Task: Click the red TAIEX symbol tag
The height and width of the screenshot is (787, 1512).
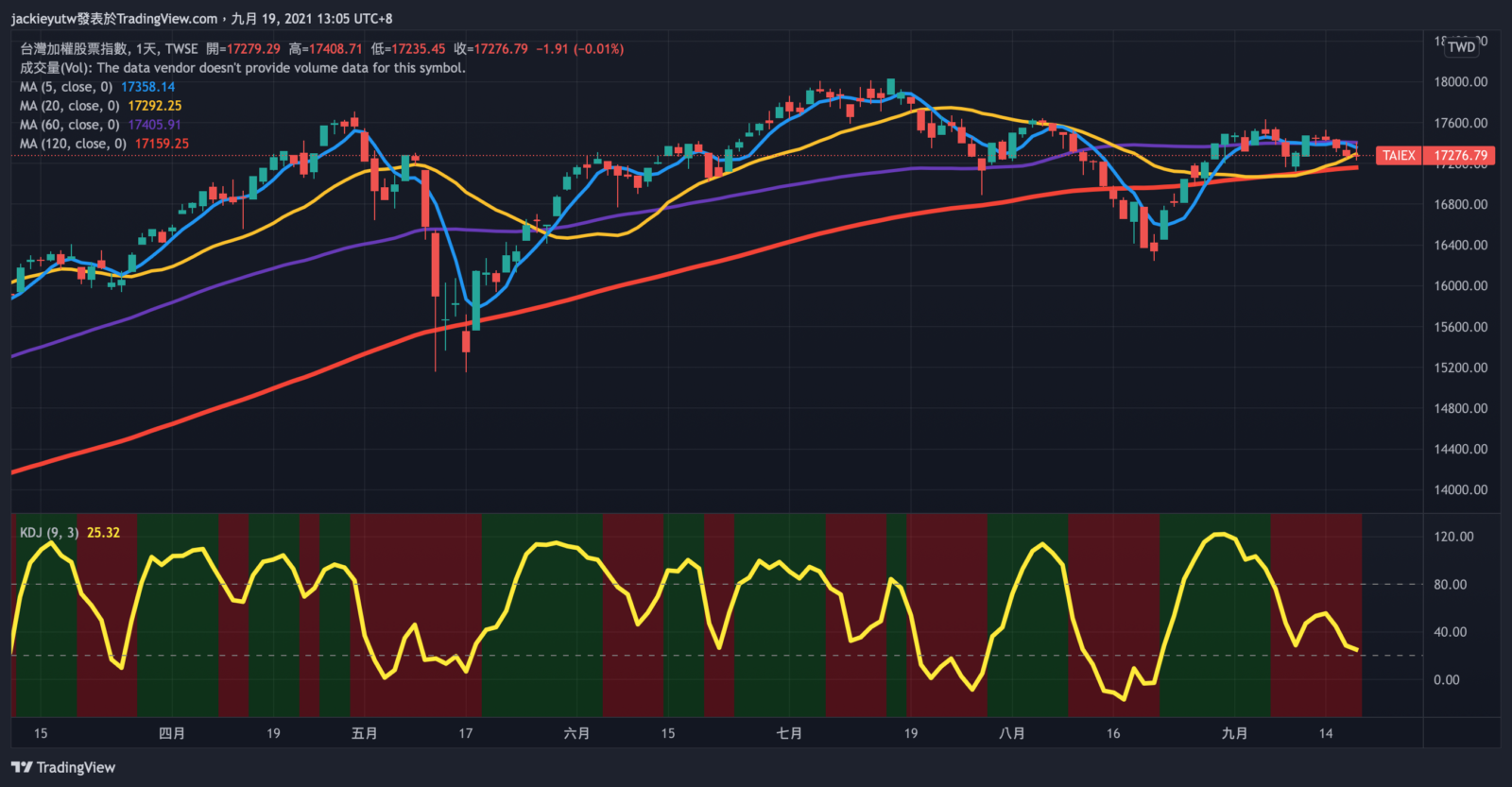Action: tap(1399, 155)
